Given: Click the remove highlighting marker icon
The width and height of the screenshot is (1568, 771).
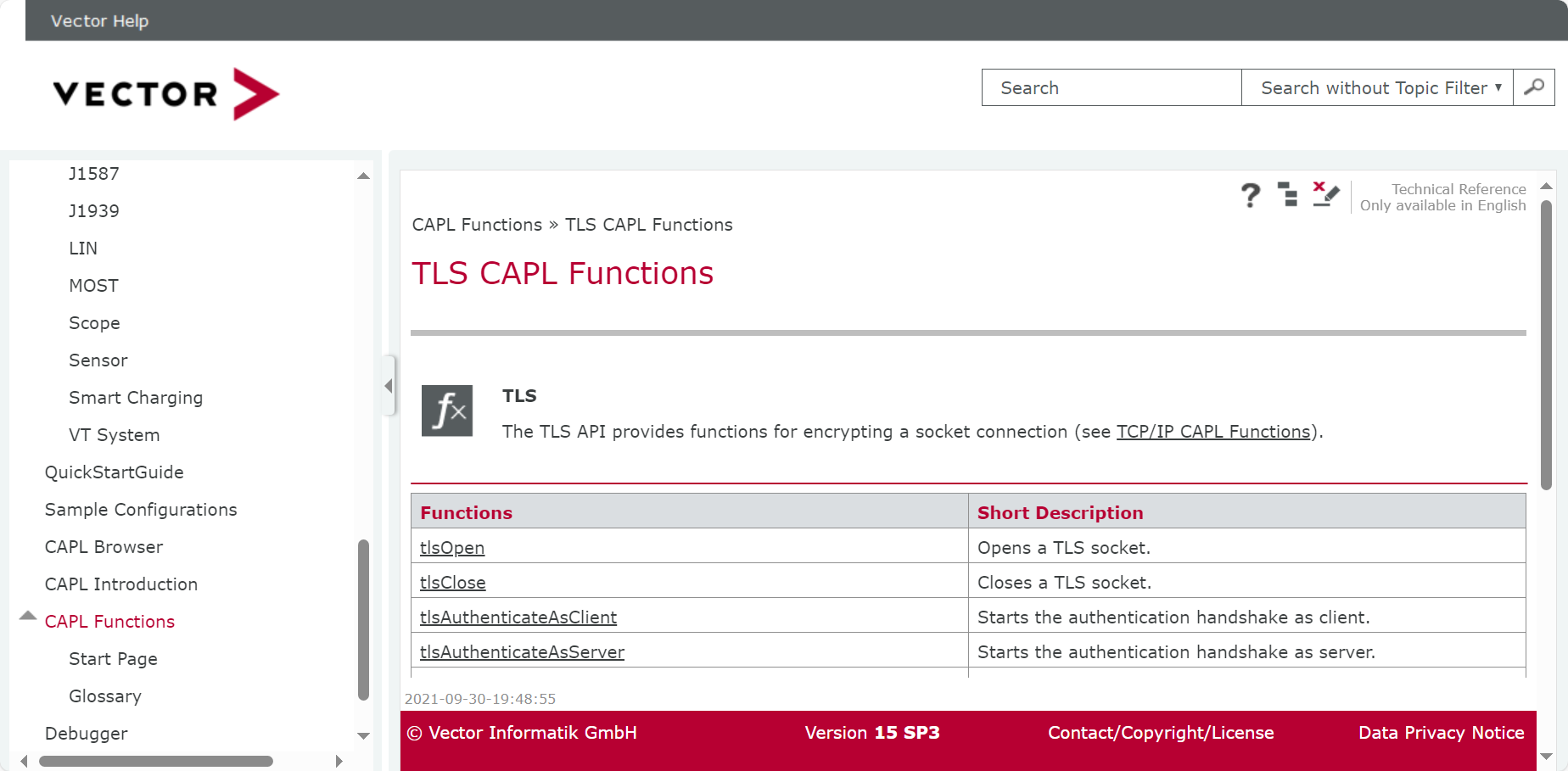Looking at the screenshot, I should point(1325,194).
